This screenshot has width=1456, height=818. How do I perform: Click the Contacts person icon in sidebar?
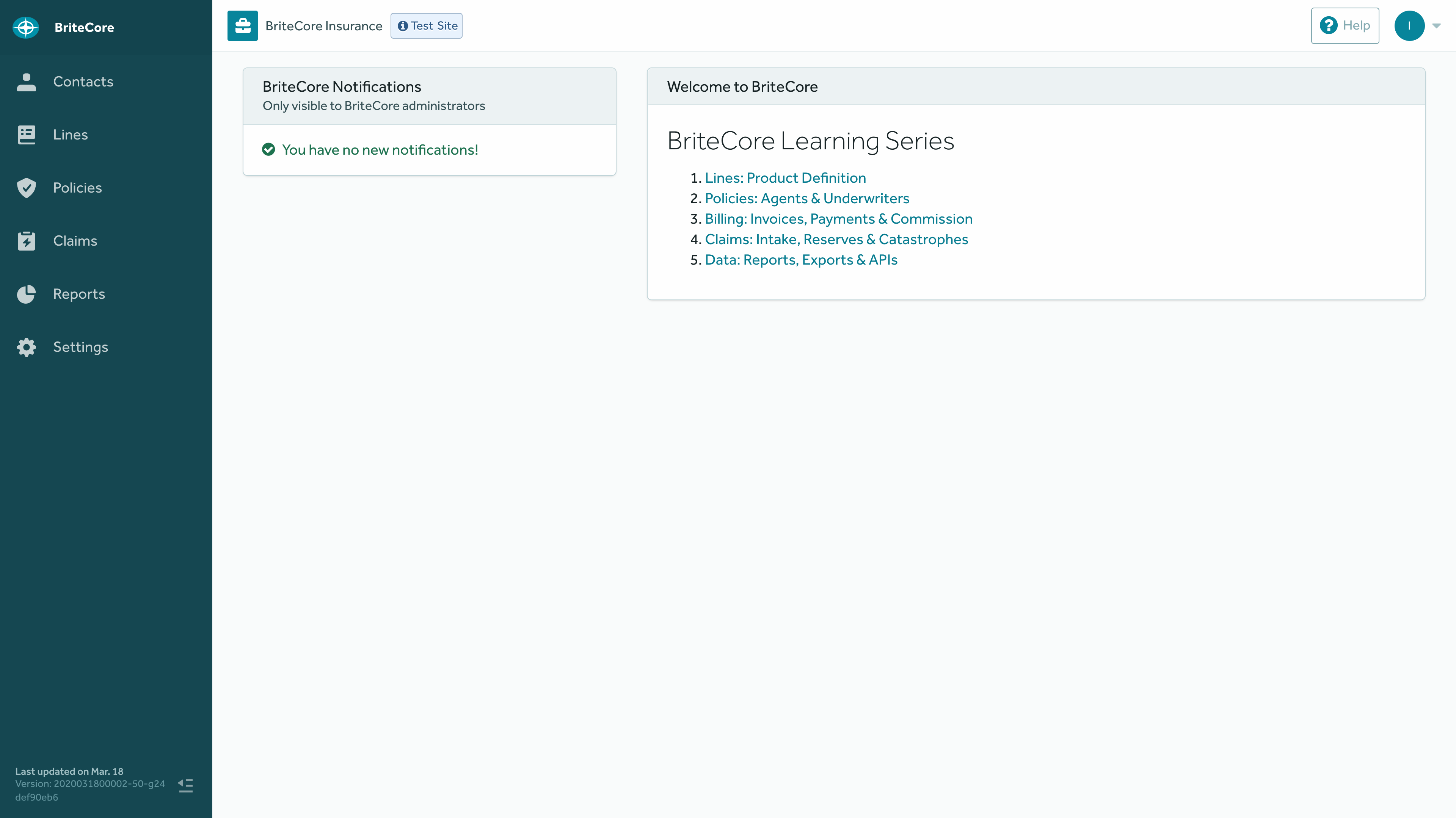pos(26,82)
